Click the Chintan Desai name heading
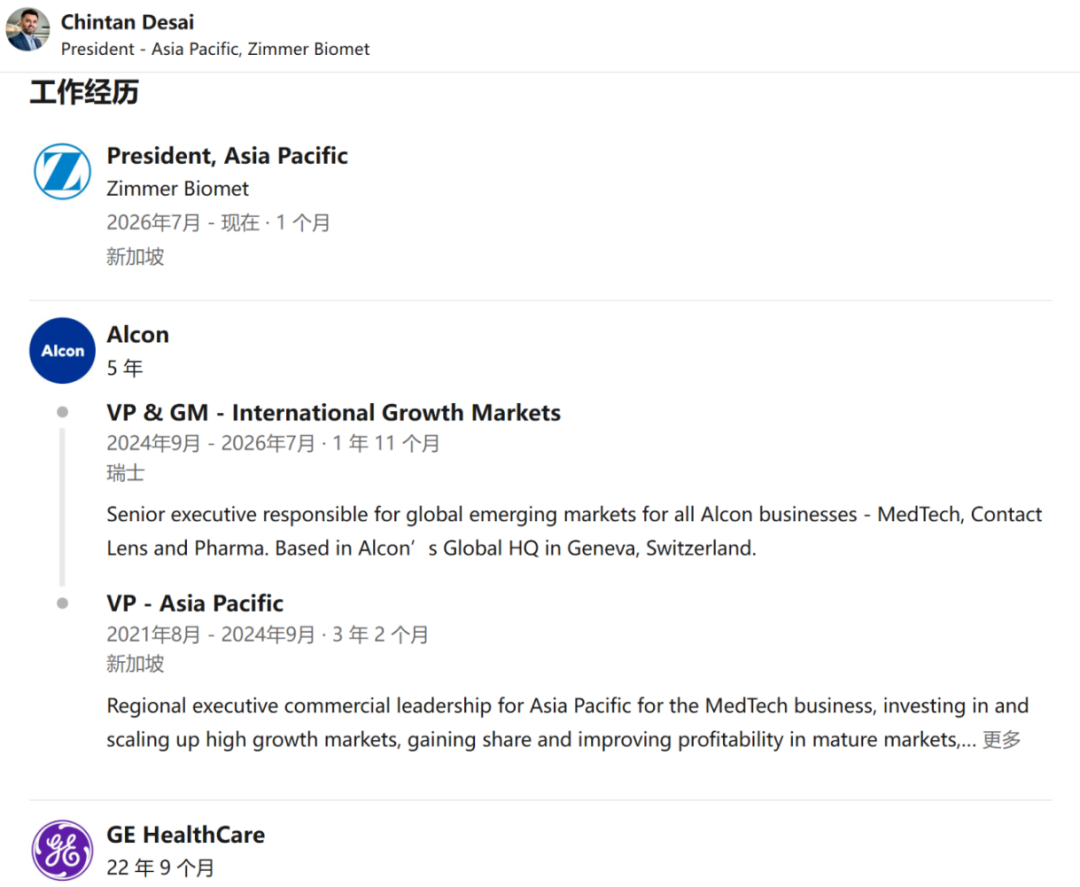Screen dimensions: 1080x887 (127, 22)
